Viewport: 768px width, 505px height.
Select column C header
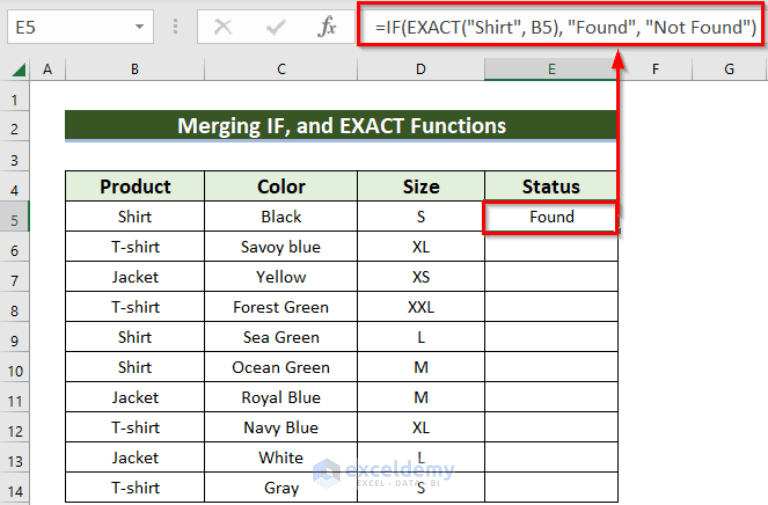pos(281,69)
